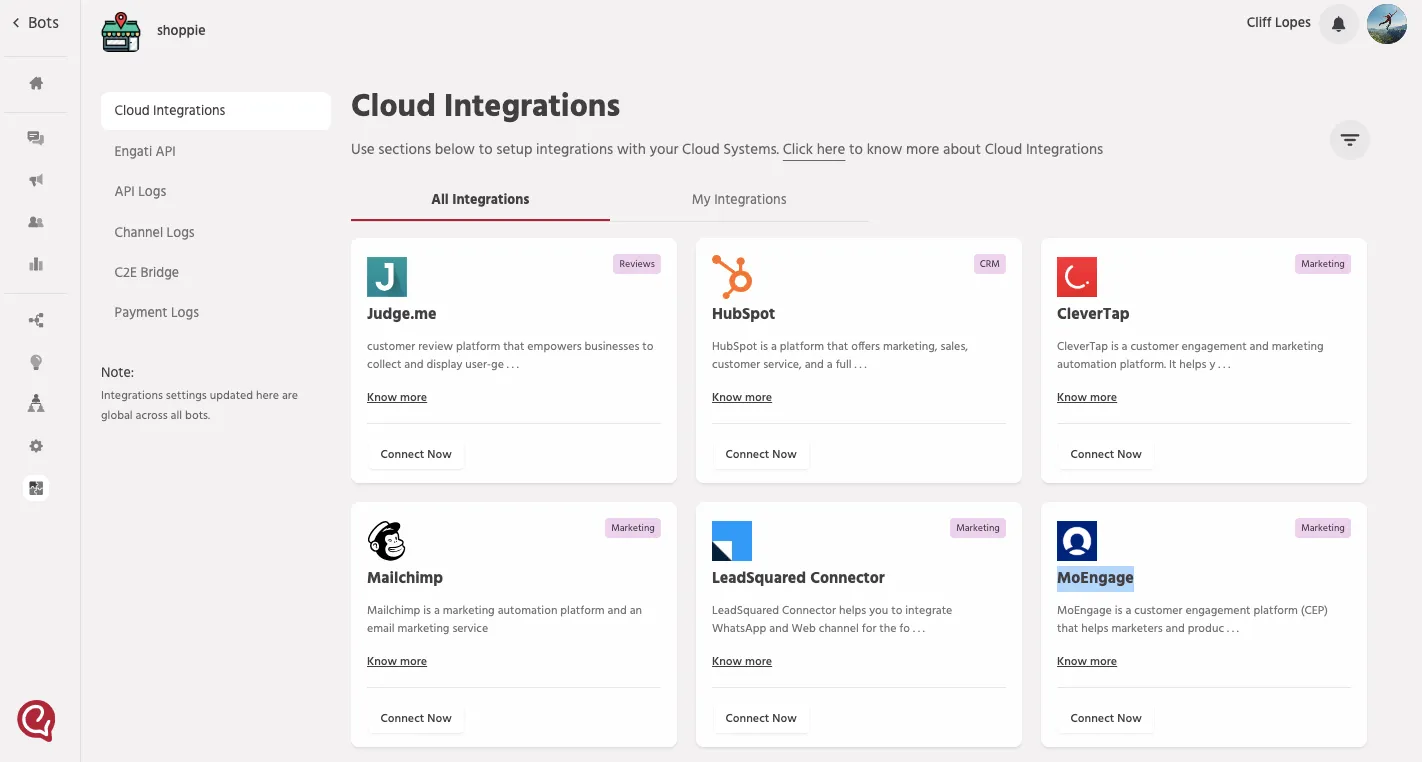Open the hierarchy tree icon in sidebar

(x=36, y=403)
